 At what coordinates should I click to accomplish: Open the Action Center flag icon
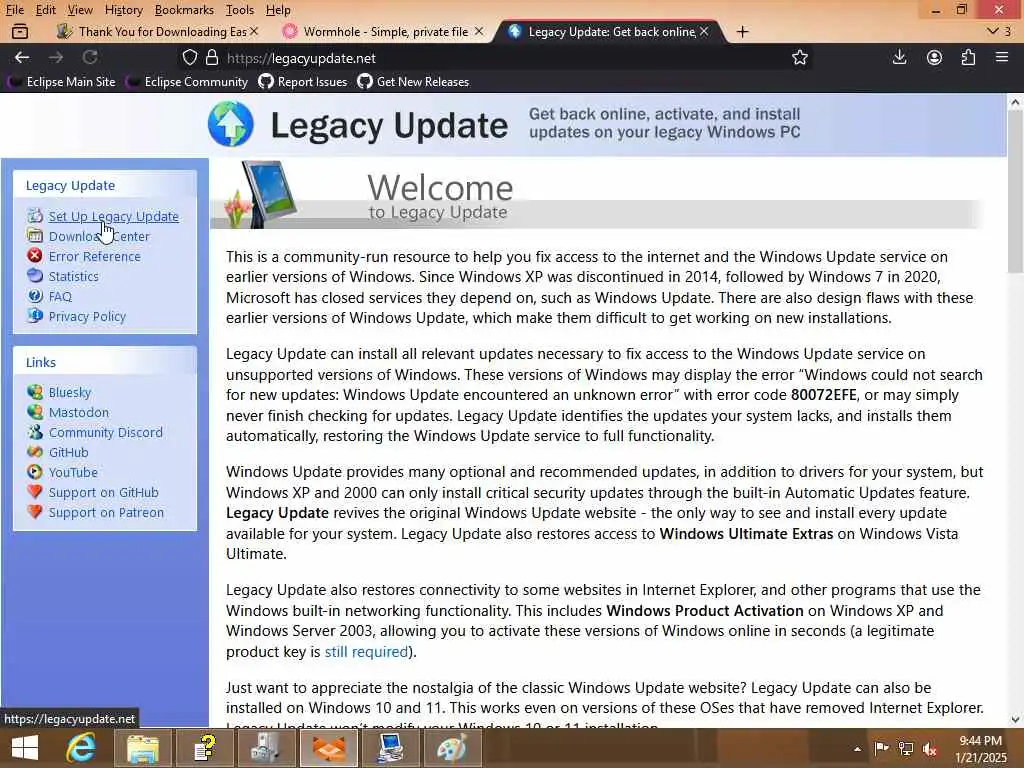tap(881, 749)
